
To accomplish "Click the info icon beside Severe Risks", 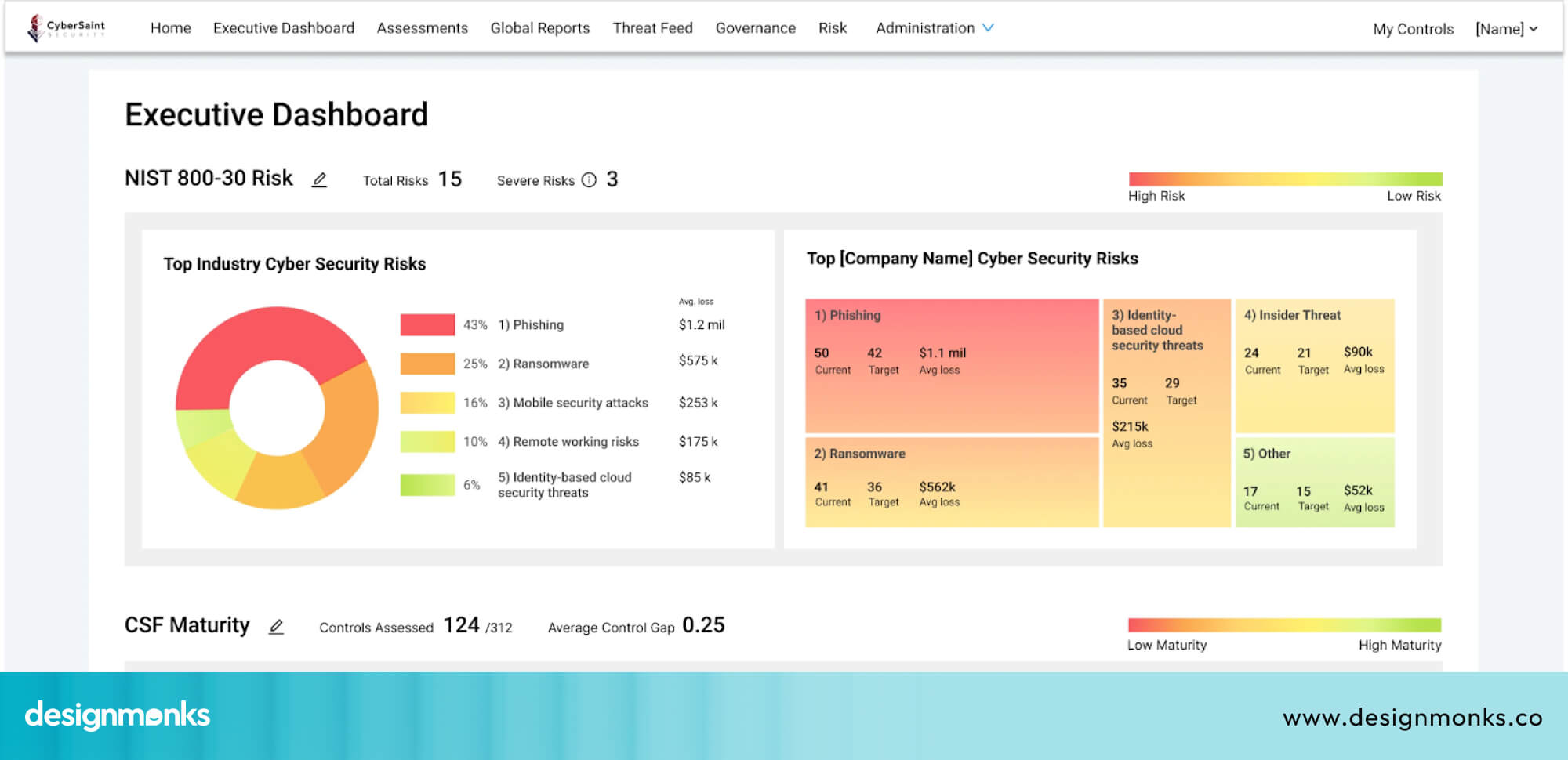I will (x=589, y=180).
